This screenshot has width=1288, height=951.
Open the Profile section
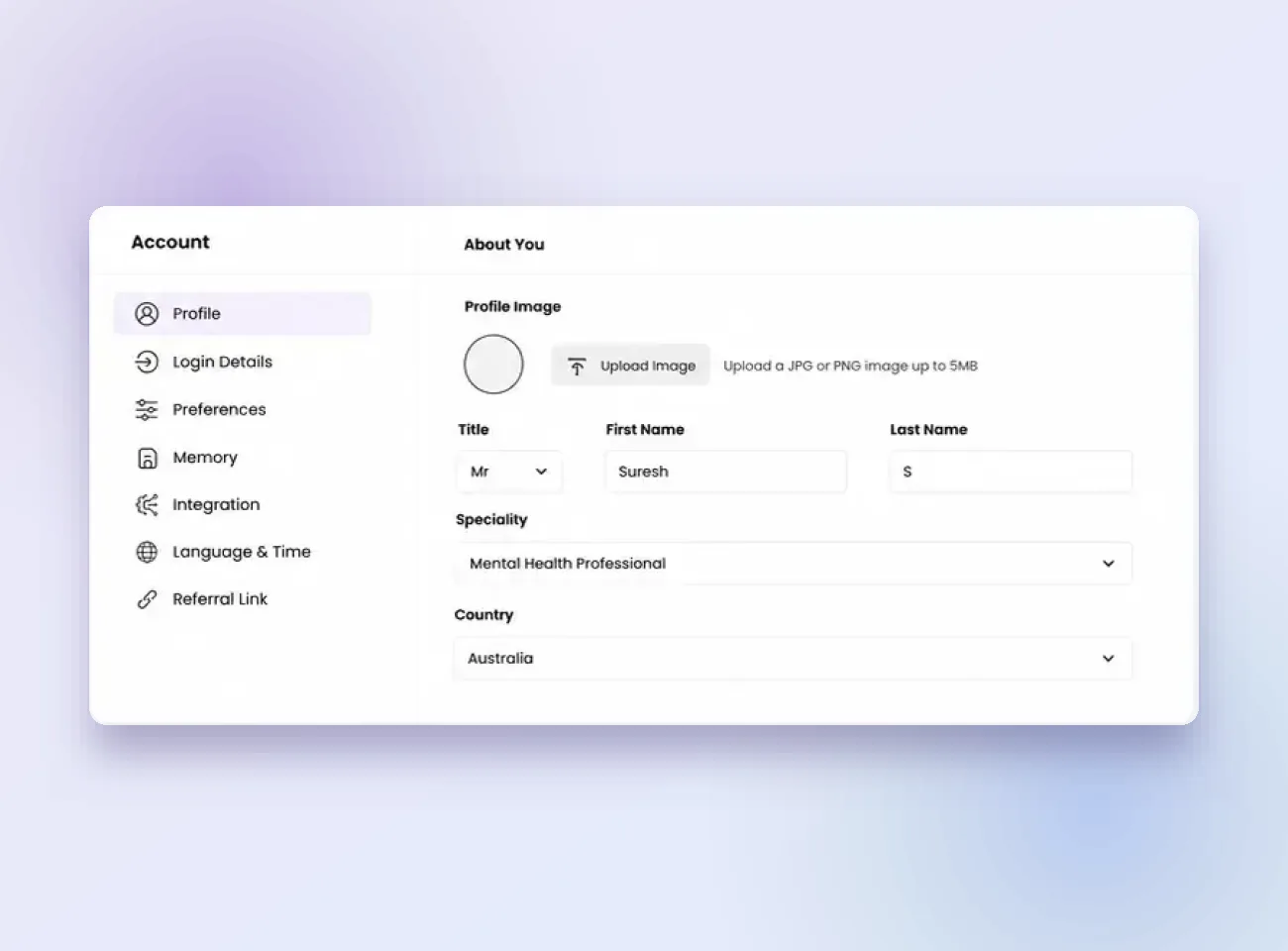[x=243, y=313]
